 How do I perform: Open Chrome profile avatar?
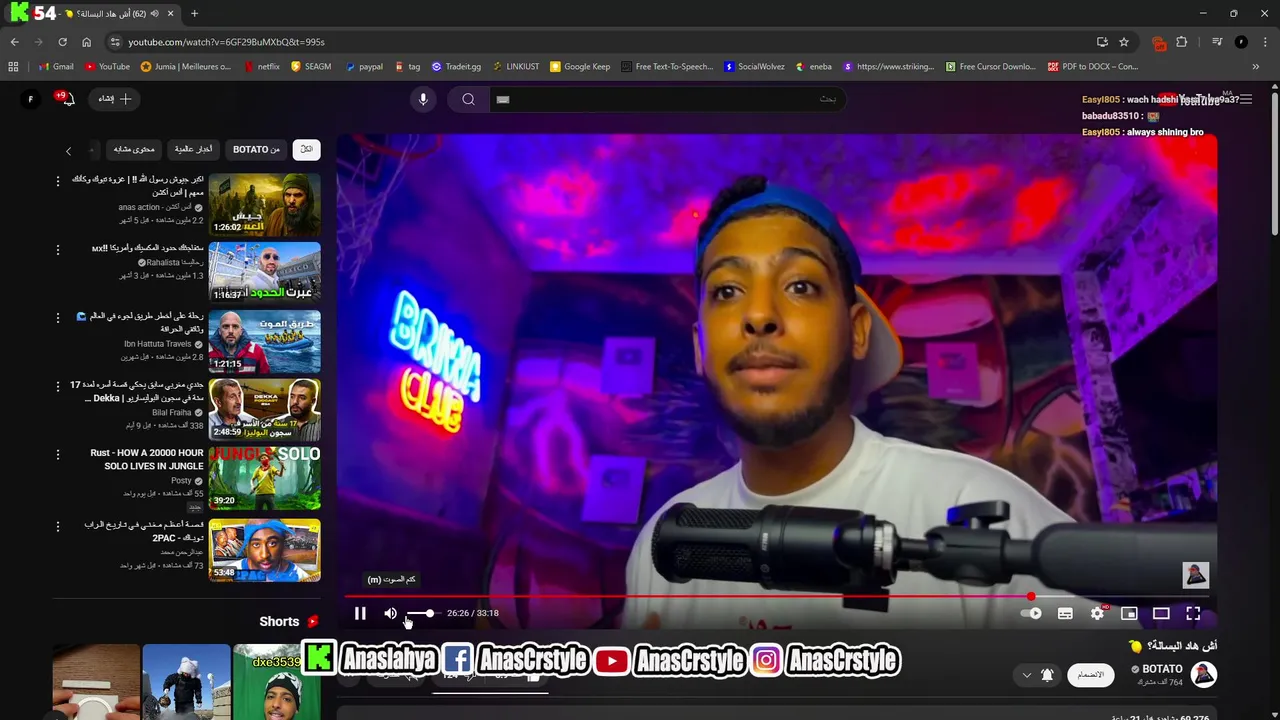tap(1241, 42)
